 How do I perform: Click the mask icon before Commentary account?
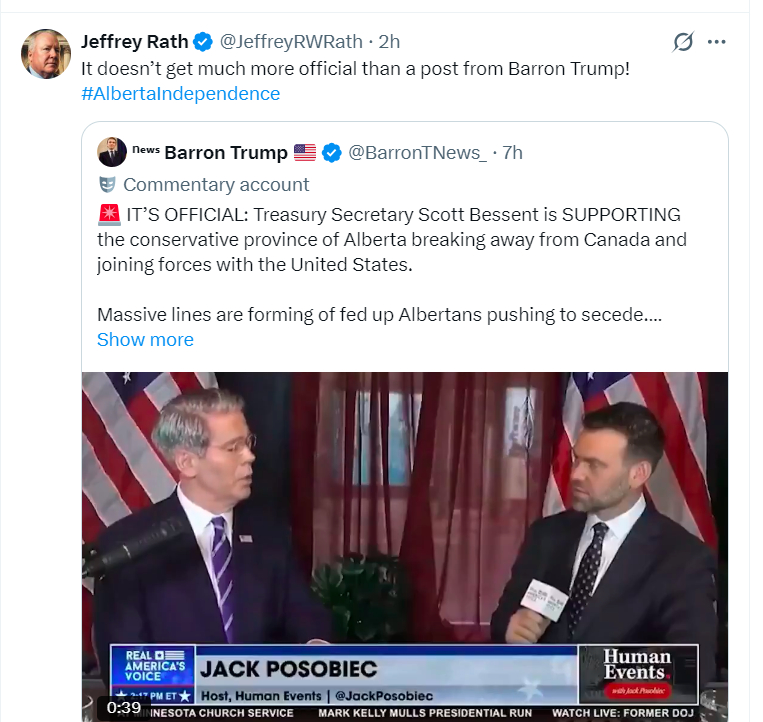coord(107,185)
